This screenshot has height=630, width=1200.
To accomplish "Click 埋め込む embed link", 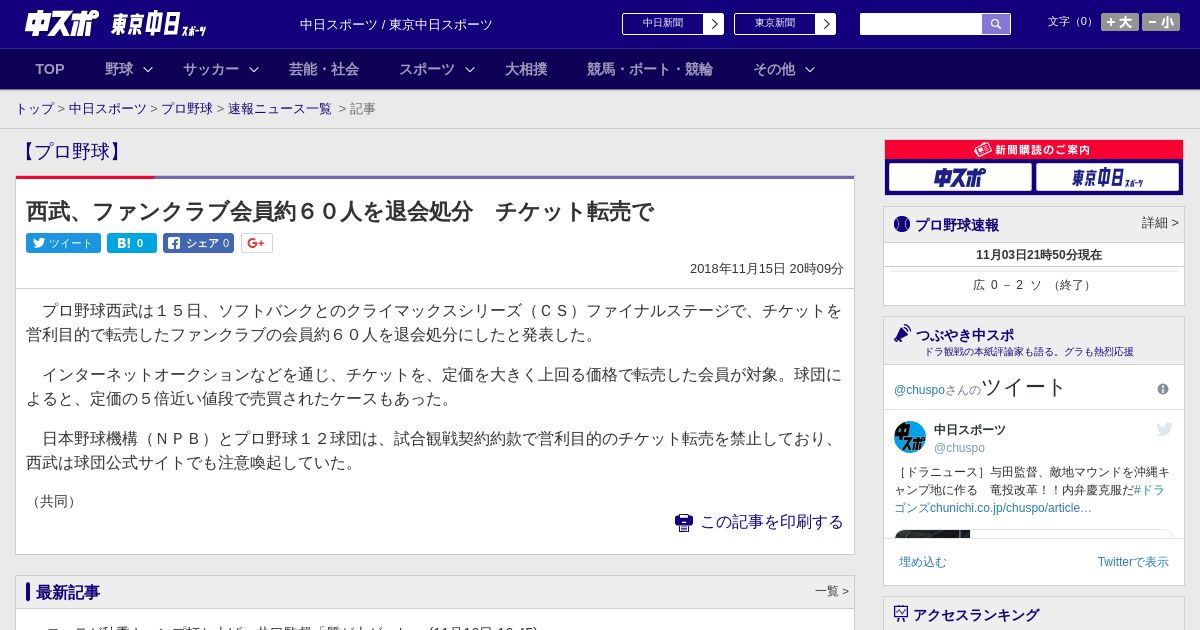I will (x=922, y=562).
